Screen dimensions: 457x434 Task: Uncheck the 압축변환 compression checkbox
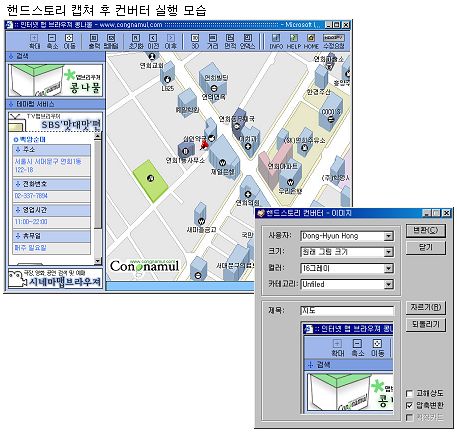(x=409, y=406)
